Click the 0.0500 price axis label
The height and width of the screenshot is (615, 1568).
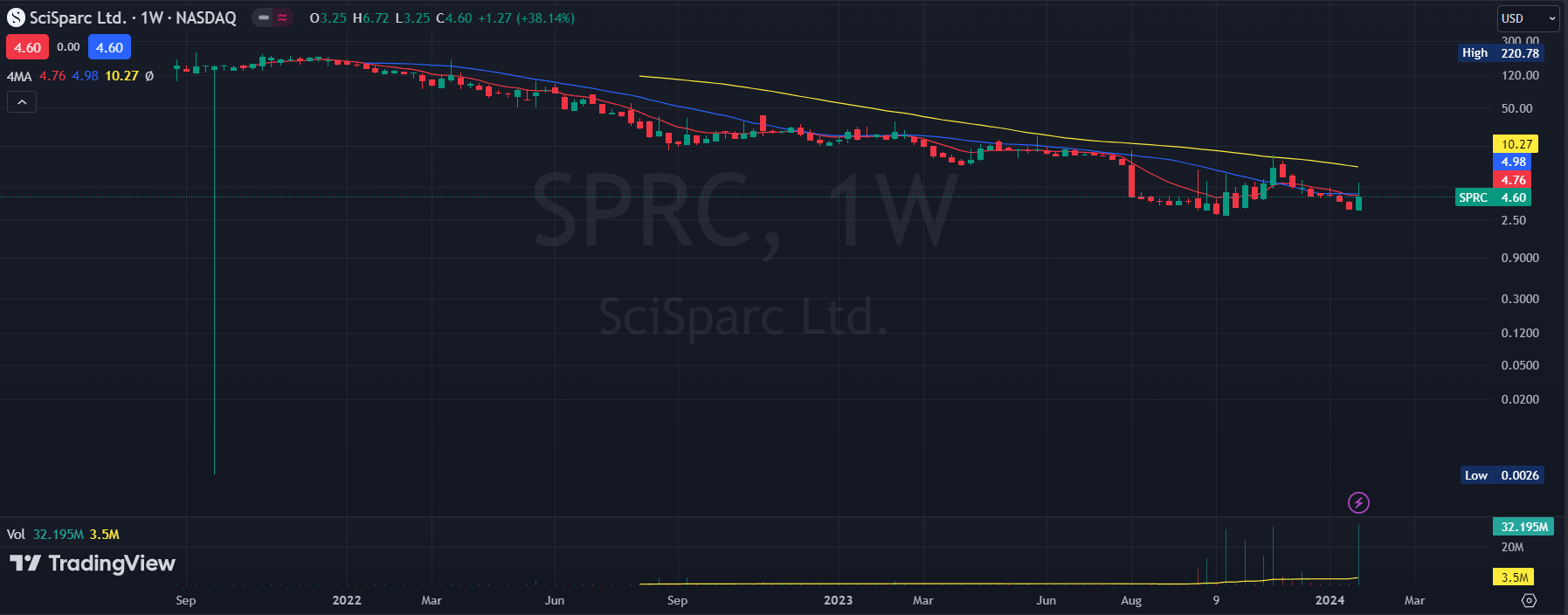(x=1520, y=365)
